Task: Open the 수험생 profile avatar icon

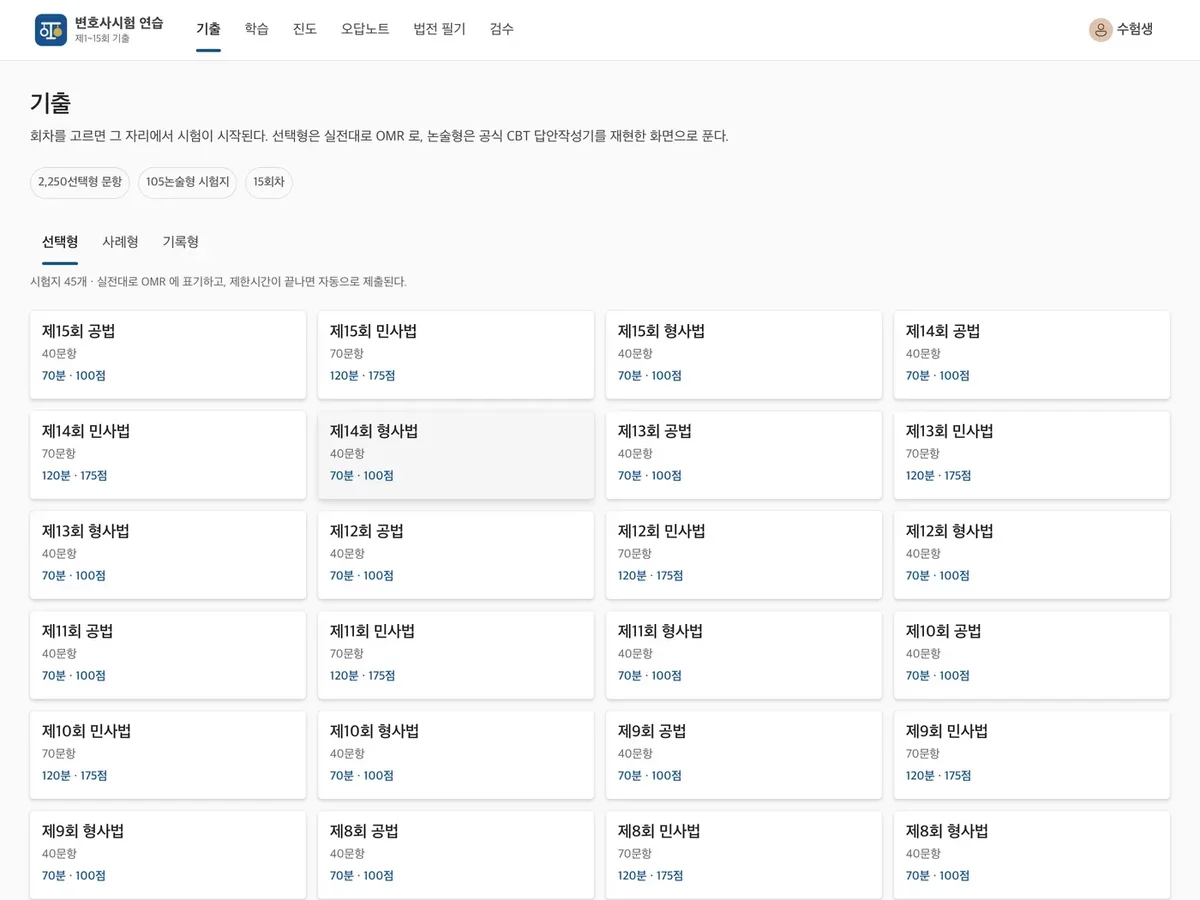Action: [x=1101, y=30]
